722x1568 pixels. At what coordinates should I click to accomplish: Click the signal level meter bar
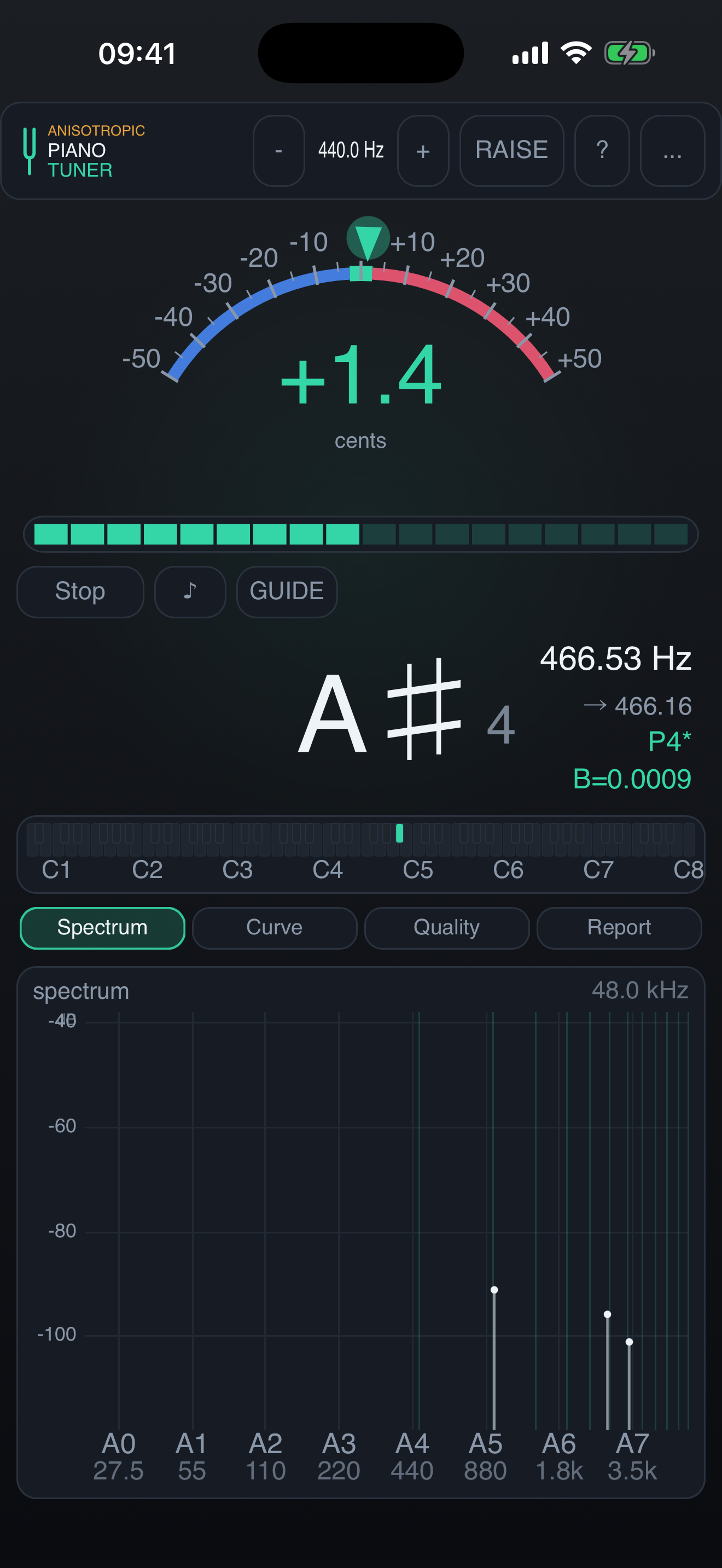point(360,534)
